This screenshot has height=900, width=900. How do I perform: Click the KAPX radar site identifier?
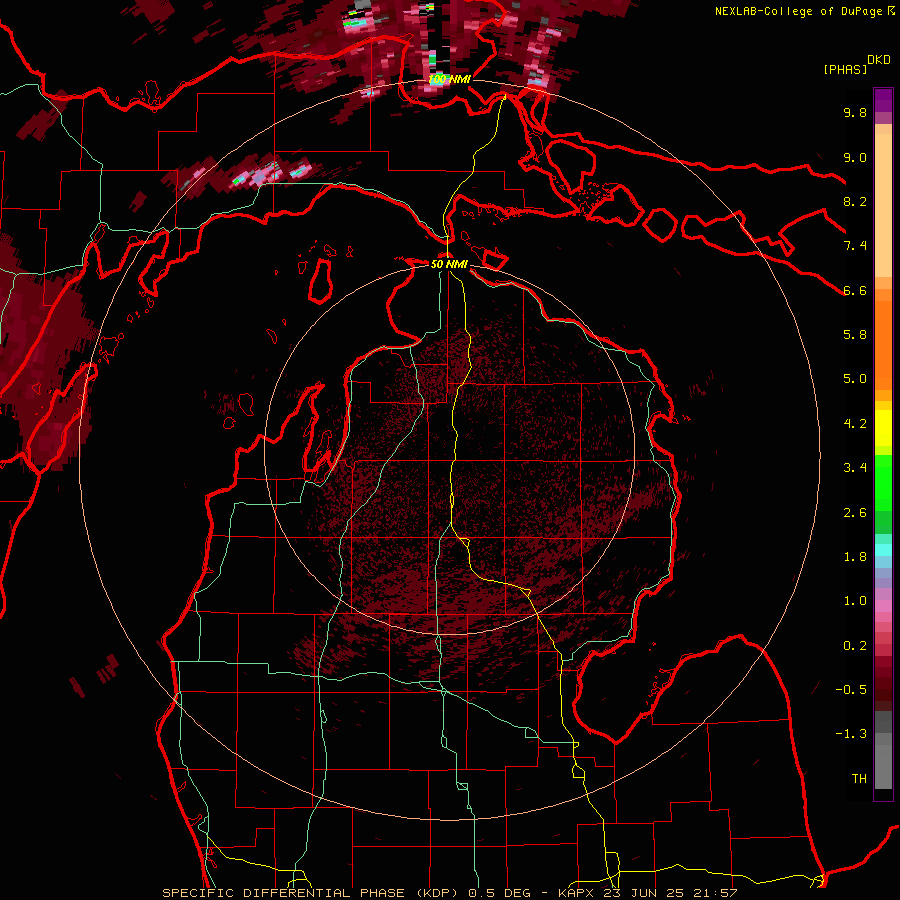(577, 893)
